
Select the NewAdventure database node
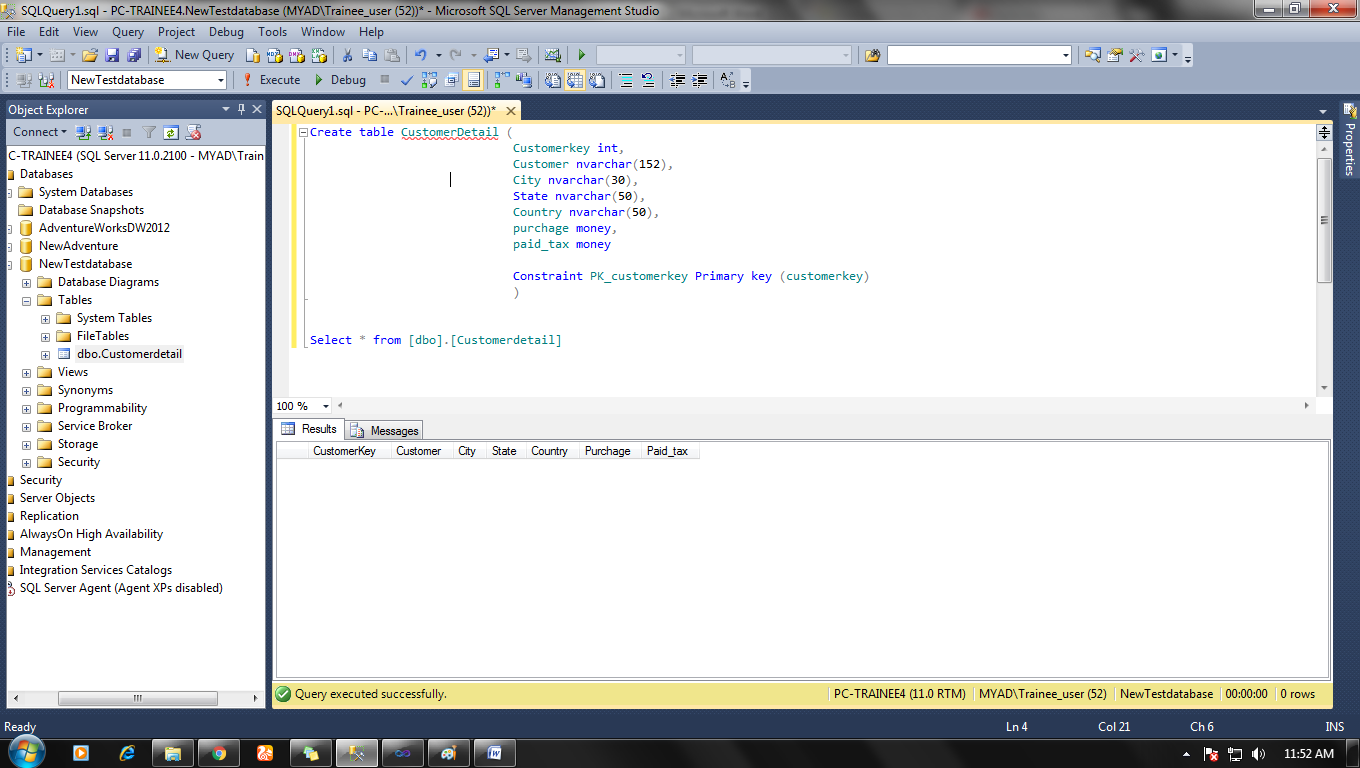coord(78,246)
